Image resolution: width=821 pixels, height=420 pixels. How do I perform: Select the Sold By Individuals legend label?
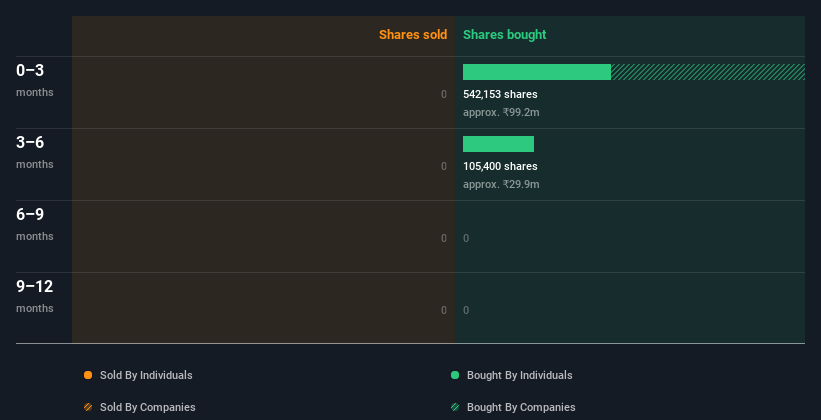[x=146, y=375]
